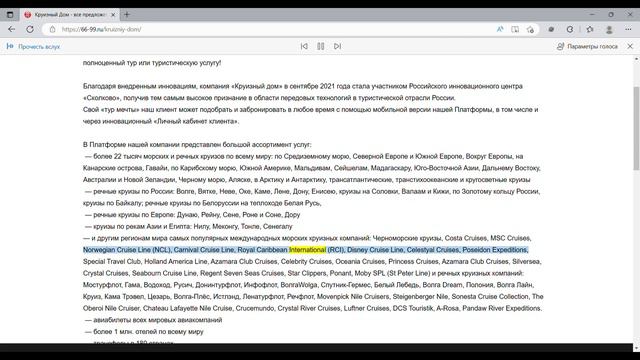Click the scrollbar up arrow
This screenshot has width=640, height=360.
pyautogui.click(x=636, y=59)
